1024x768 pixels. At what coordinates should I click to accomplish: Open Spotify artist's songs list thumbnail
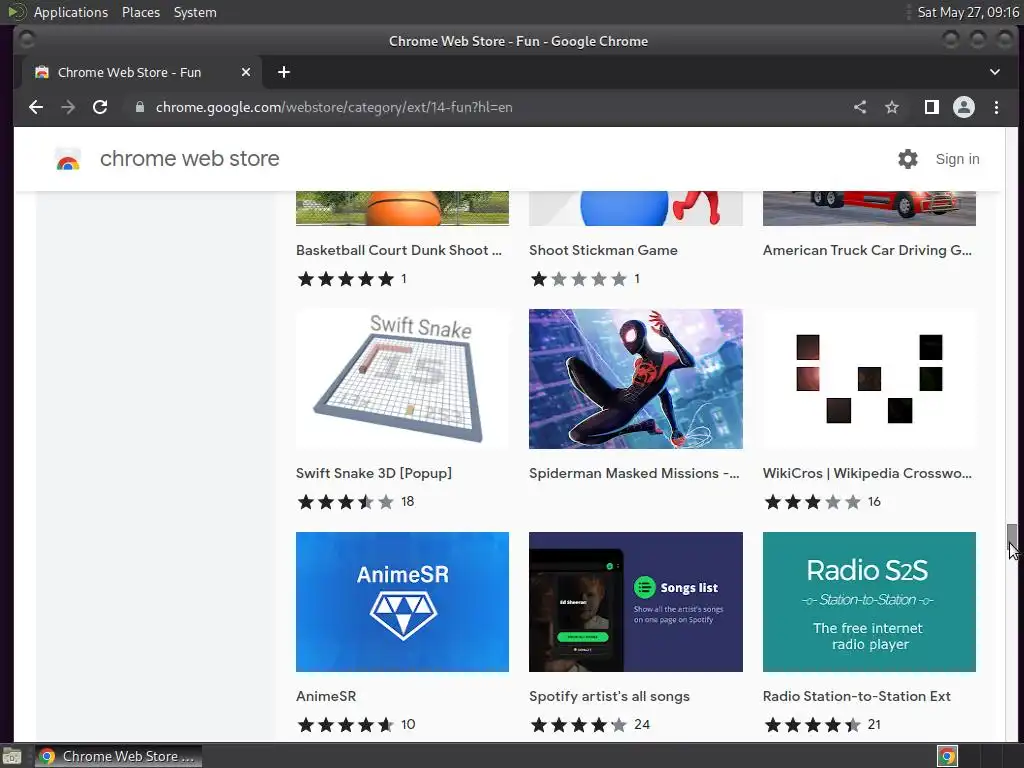coord(635,601)
